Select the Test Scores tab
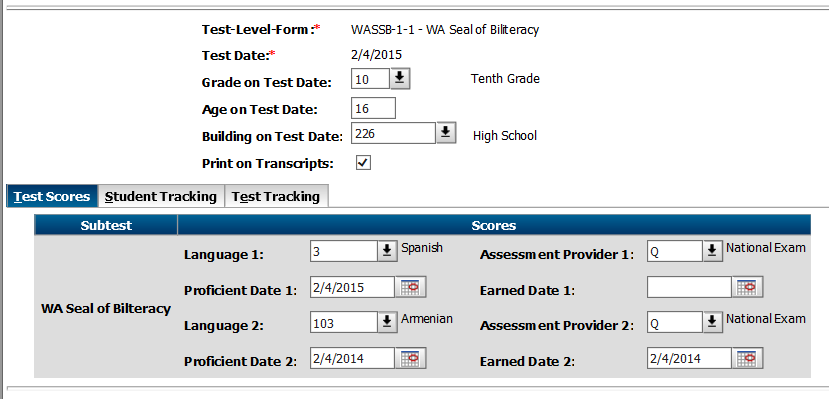The width and height of the screenshot is (829, 399). tap(52, 196)
